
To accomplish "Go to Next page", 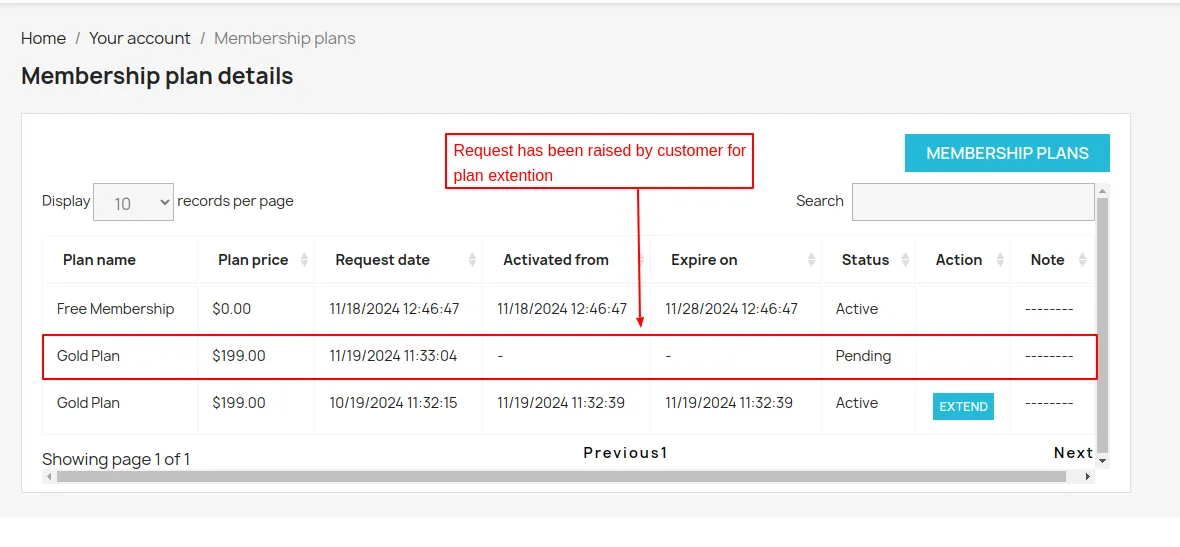I will [1072, 453].
